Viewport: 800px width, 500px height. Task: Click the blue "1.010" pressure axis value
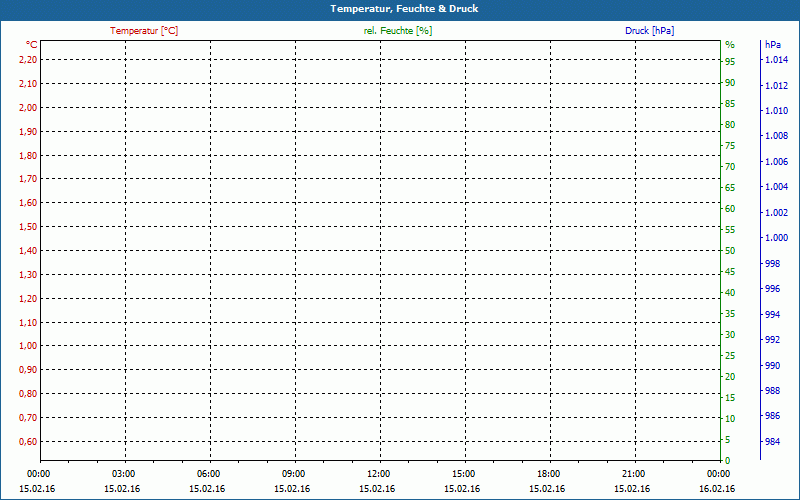776,111
